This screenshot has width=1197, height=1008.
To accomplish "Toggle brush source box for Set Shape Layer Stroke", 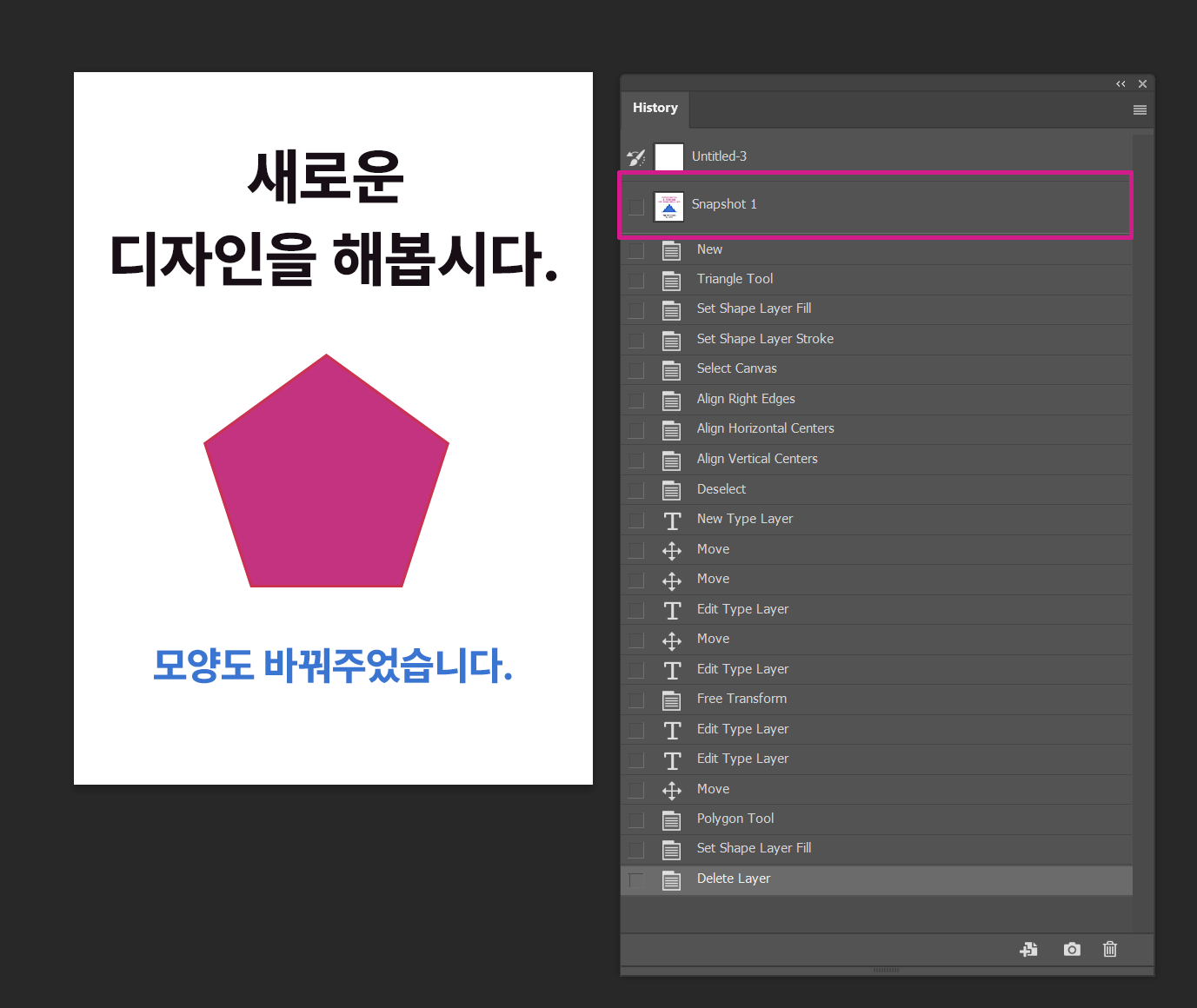I will (636, 340).
